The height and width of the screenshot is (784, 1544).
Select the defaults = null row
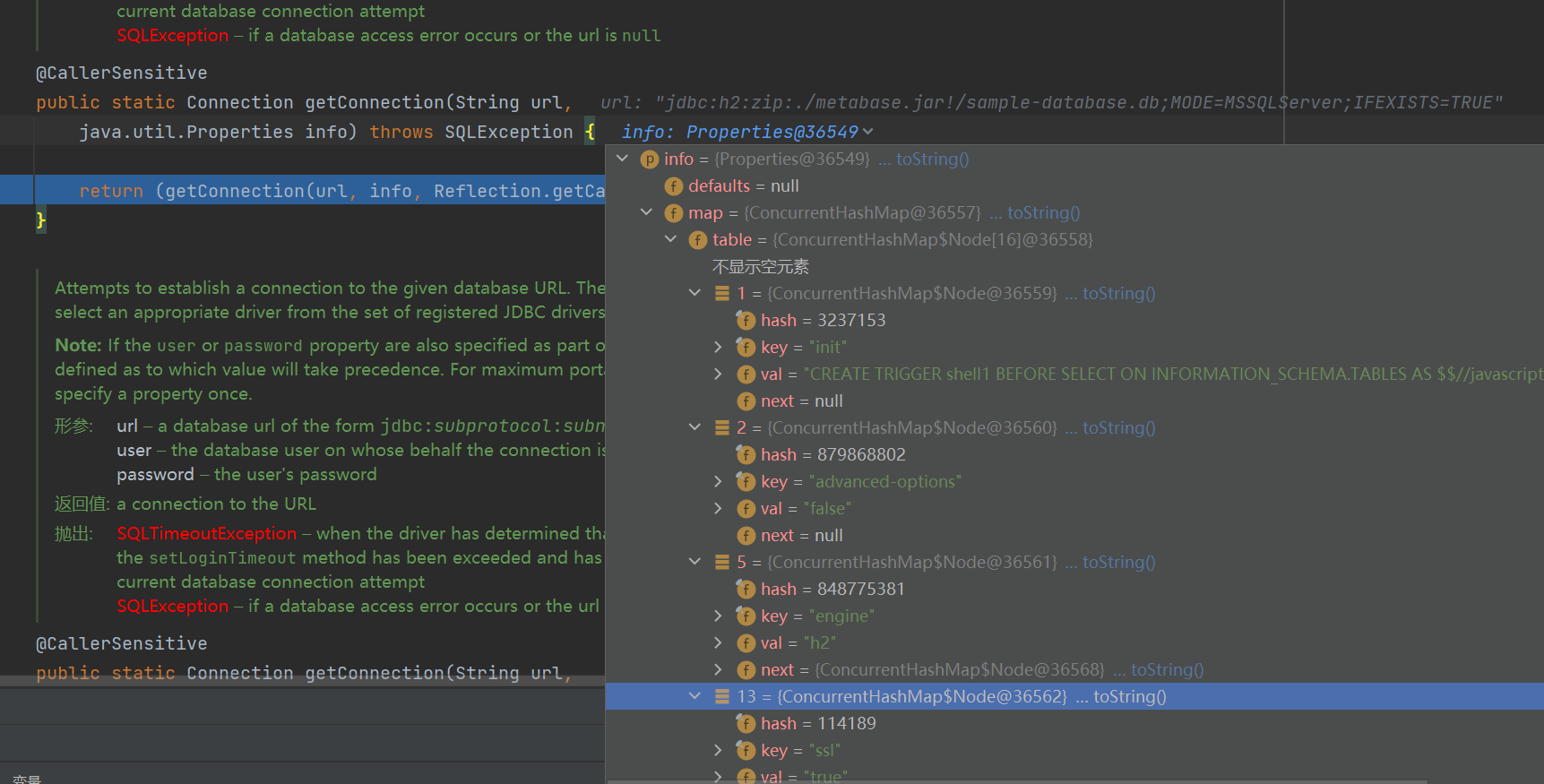[1074, 185]
